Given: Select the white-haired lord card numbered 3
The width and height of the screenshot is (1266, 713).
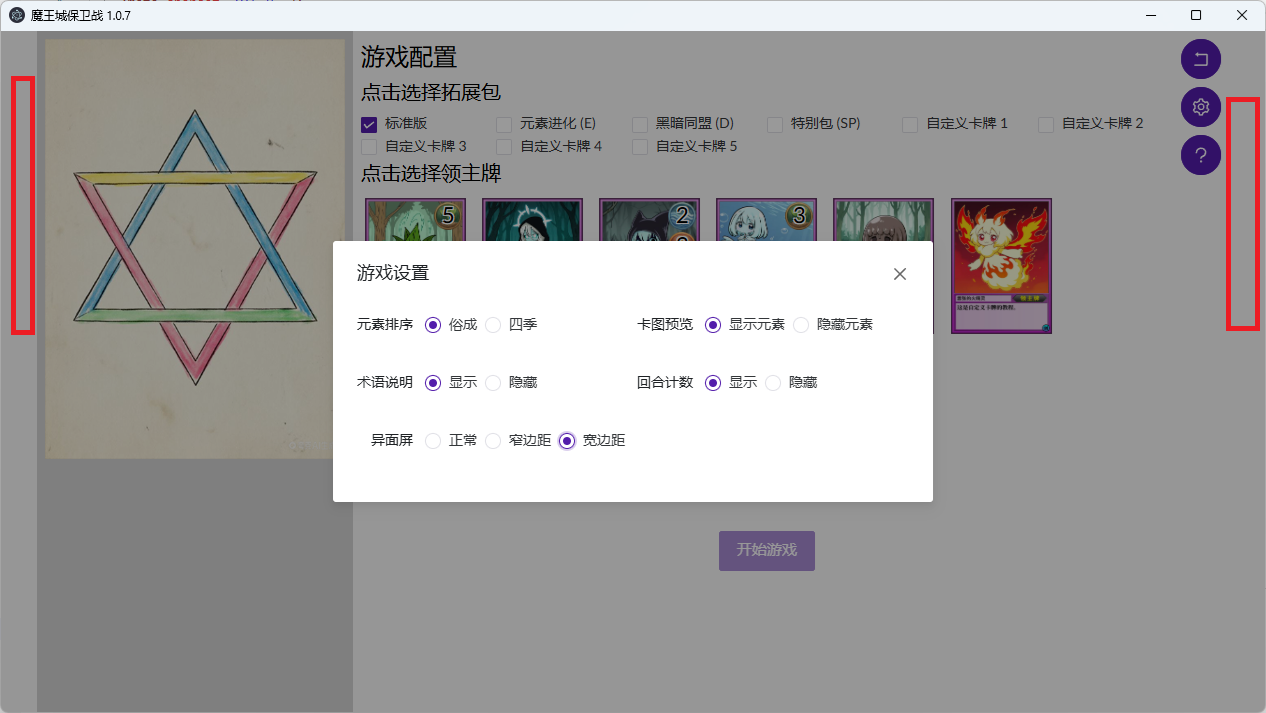Looking at the screenshot, I should [x=766, y=220].
